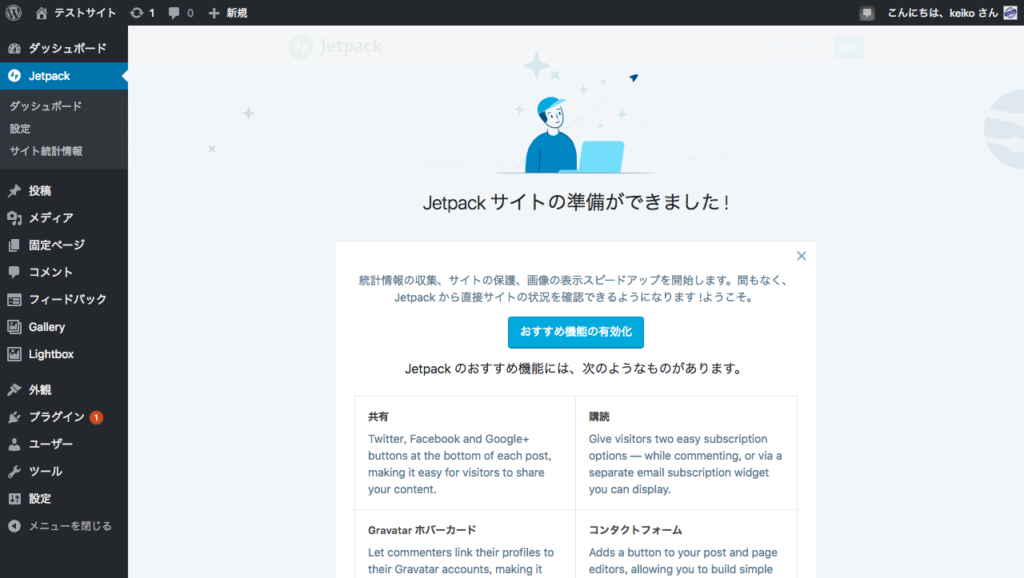1024x578 pixels.
Task: Dismiss the welcome card with the X
Action: pyautogui.click(x=801, y=256)
